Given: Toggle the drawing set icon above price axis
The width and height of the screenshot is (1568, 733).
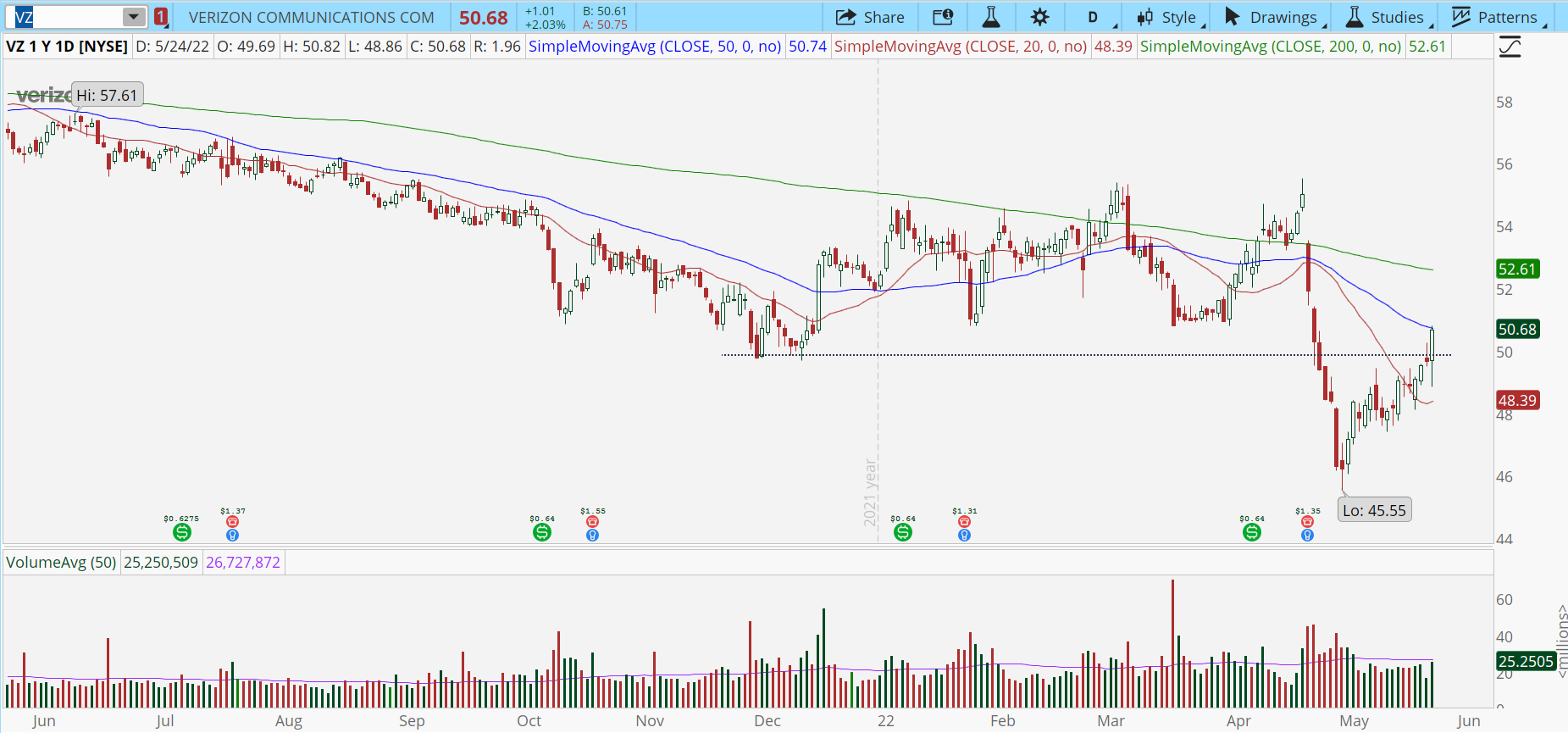Looking at the screenshot, I should point(1510,47).
